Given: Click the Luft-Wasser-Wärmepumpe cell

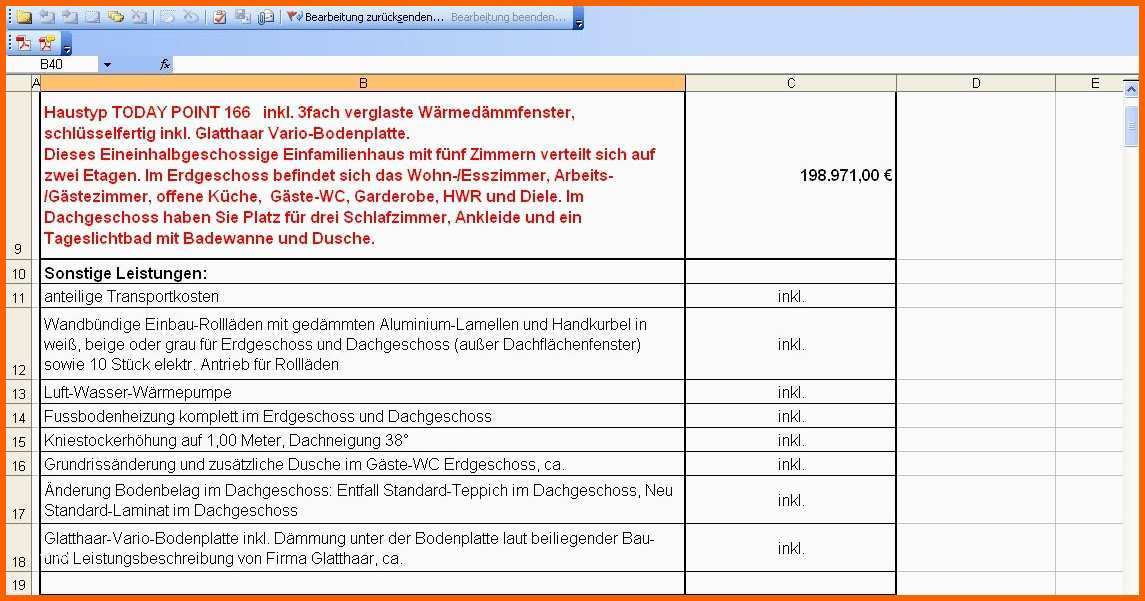Looking at the screenshot, I should 363,392.
